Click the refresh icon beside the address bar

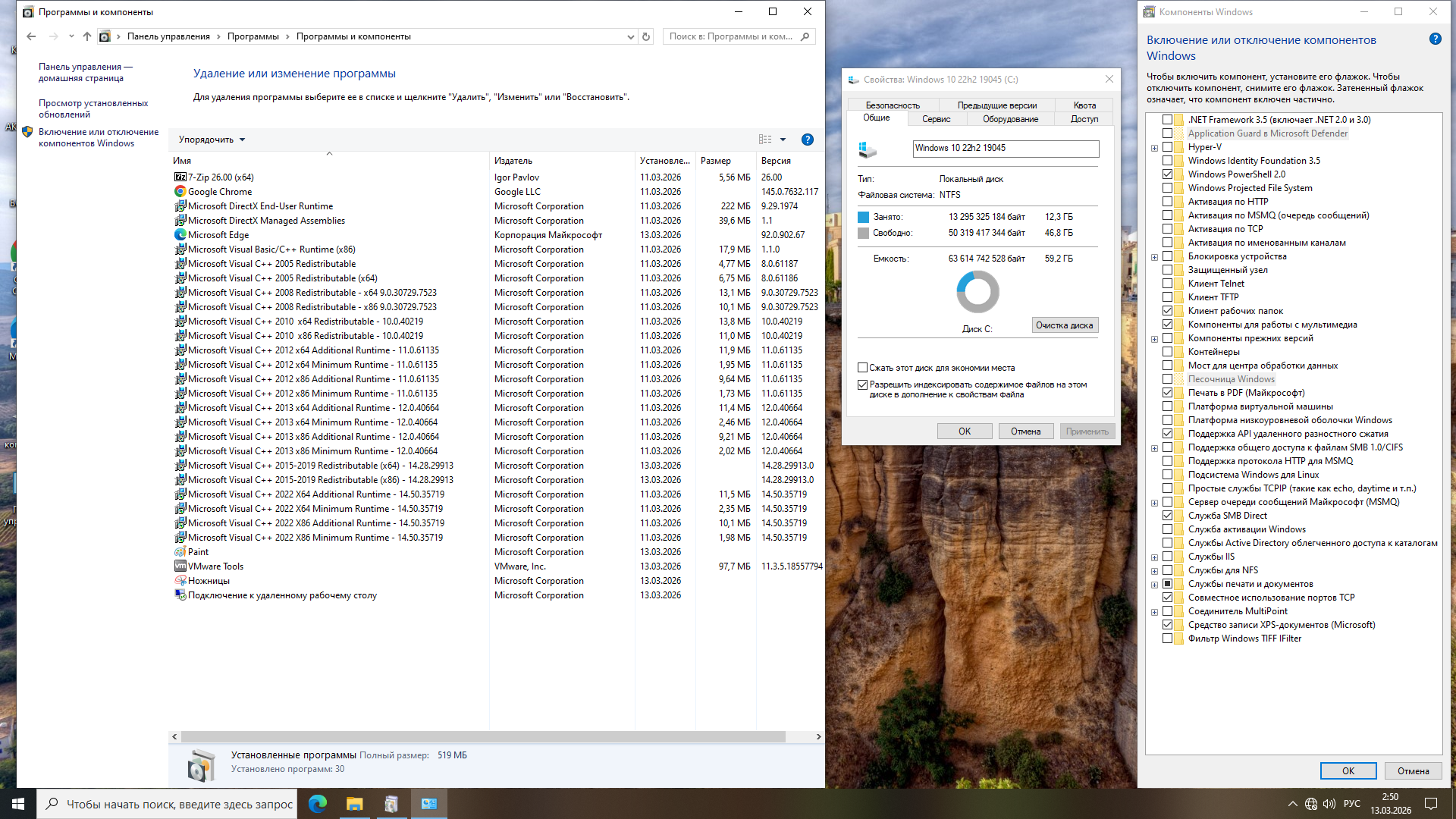coord(646,36)
